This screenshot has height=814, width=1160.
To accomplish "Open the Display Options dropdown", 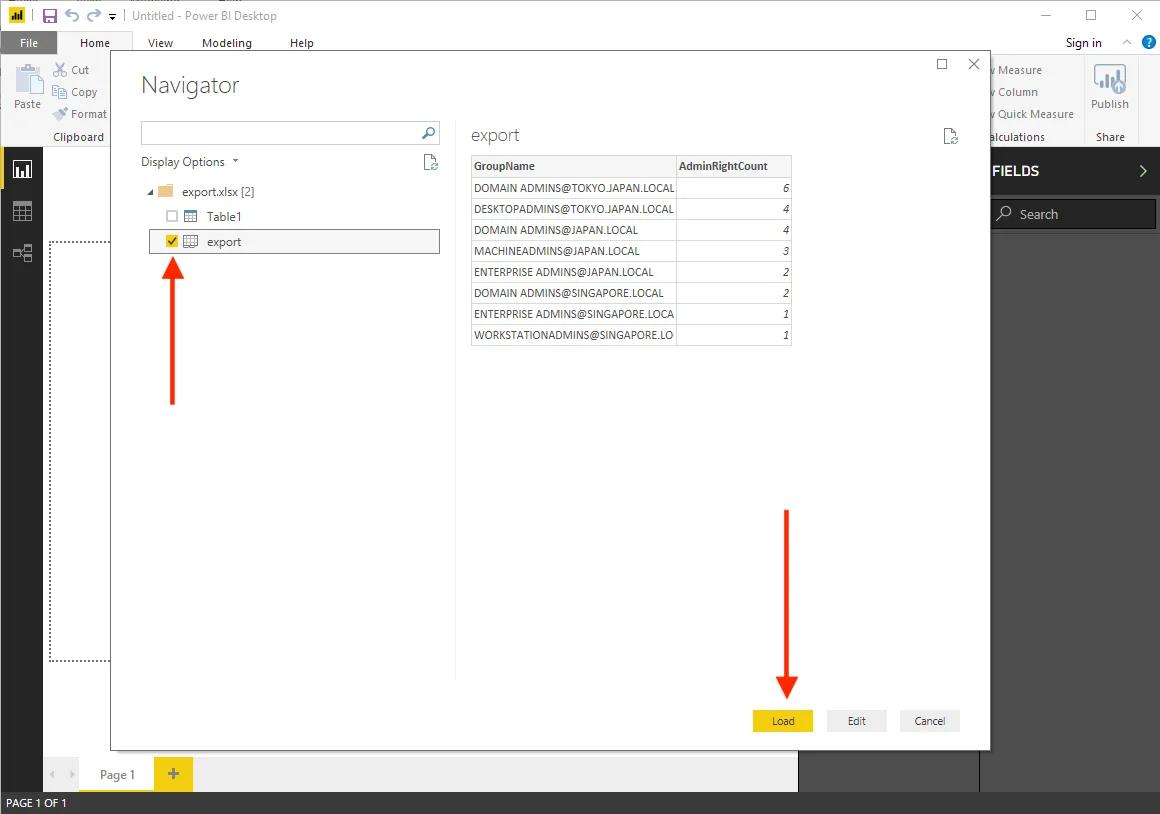I will click(190, 161).
